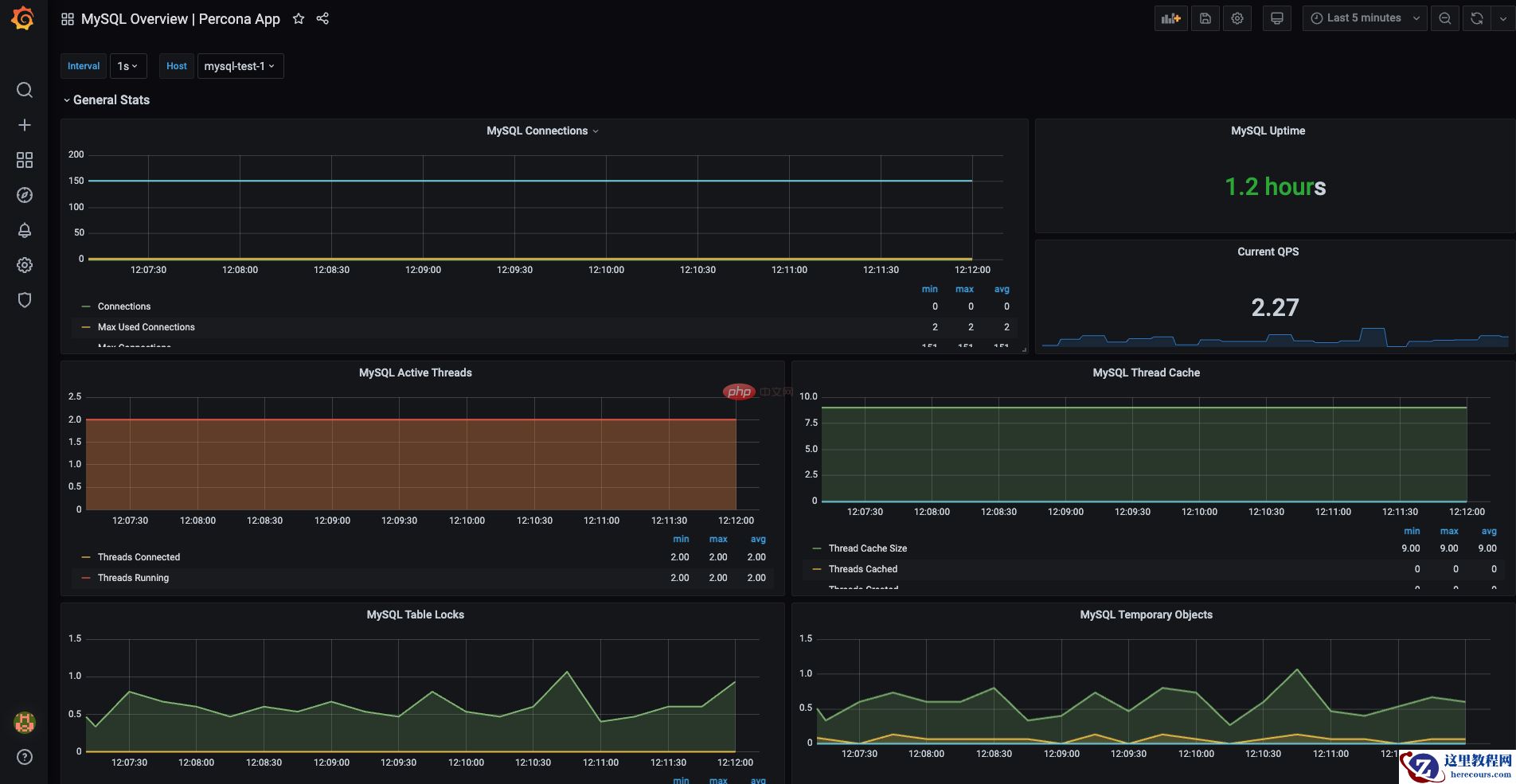
Task: Save the dashboard with disk icon
Action: (1205, 18)
